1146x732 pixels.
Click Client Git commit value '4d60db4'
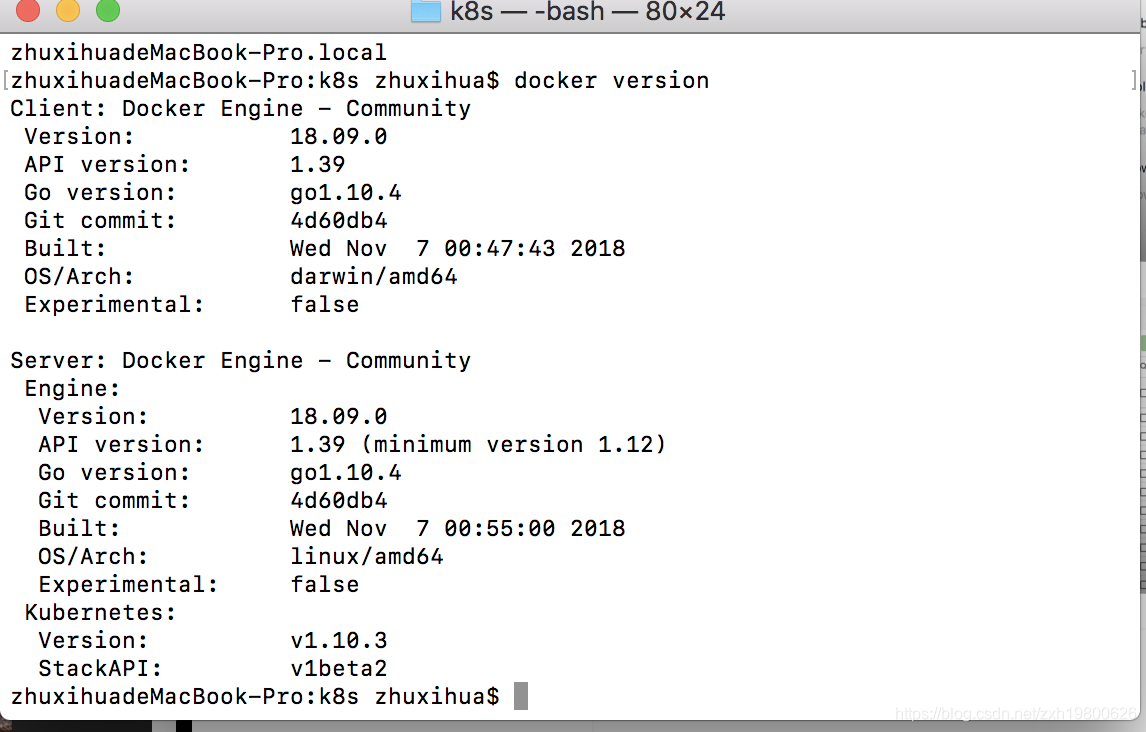[x=338, y=221]
